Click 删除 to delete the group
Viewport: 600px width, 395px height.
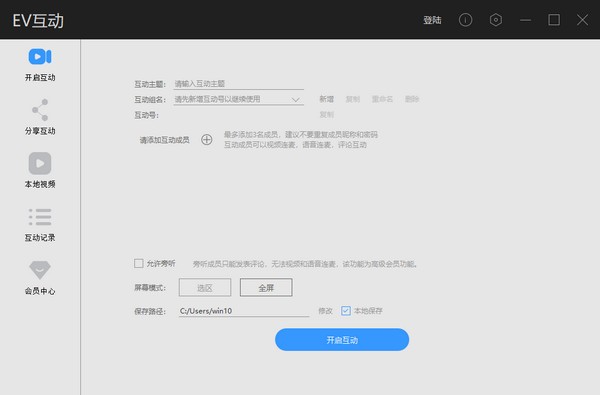point(412,99)
